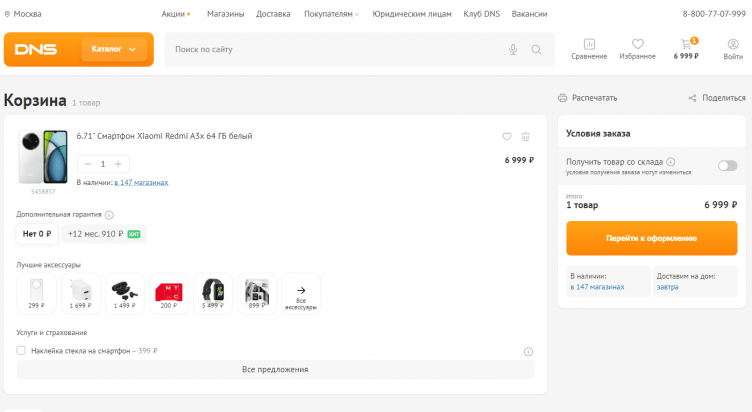Click the magnifier search icon
This screenshot has width=752, height=412.
(x=536, y=49)
